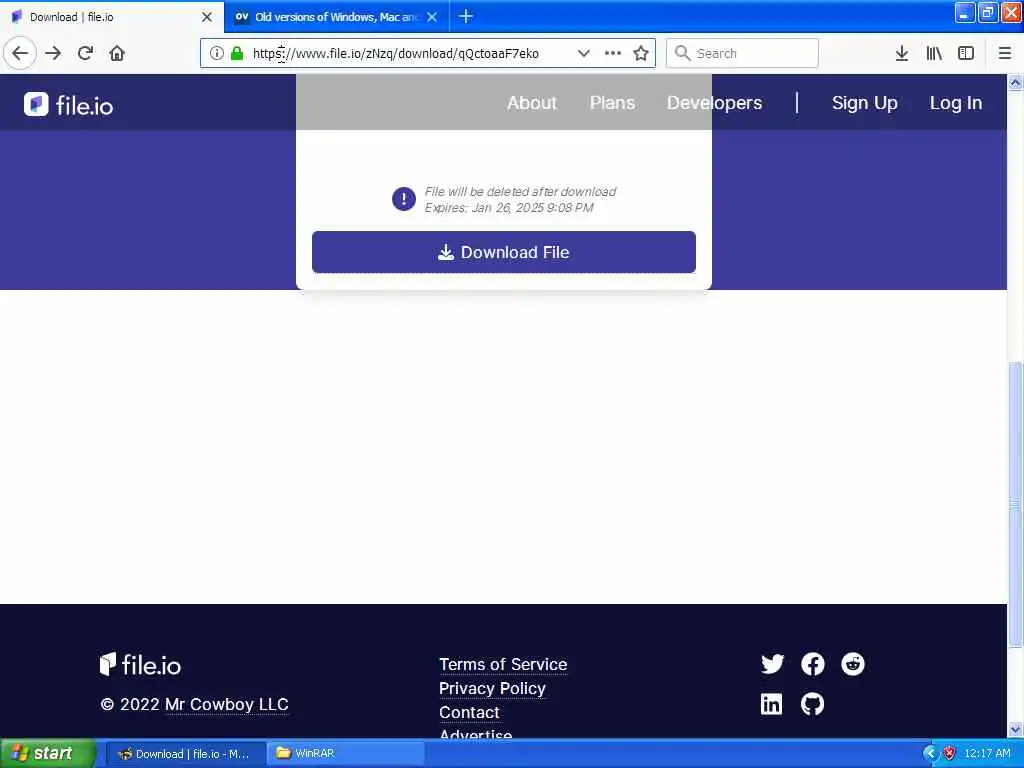Open the Firefox home page
The image size is (1024, 768).
pyautogui.click(x=117, y=53)
